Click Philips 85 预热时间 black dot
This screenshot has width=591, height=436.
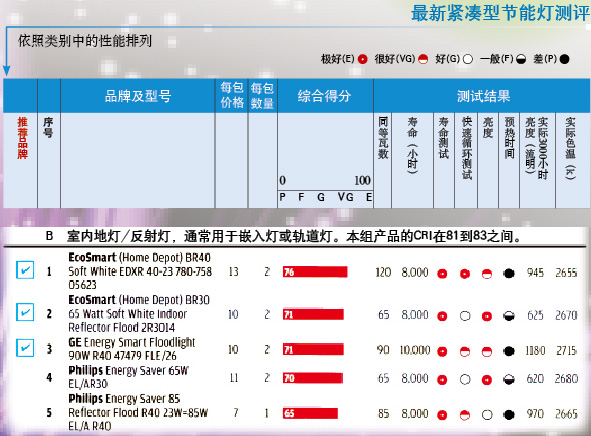click(509, 415)
